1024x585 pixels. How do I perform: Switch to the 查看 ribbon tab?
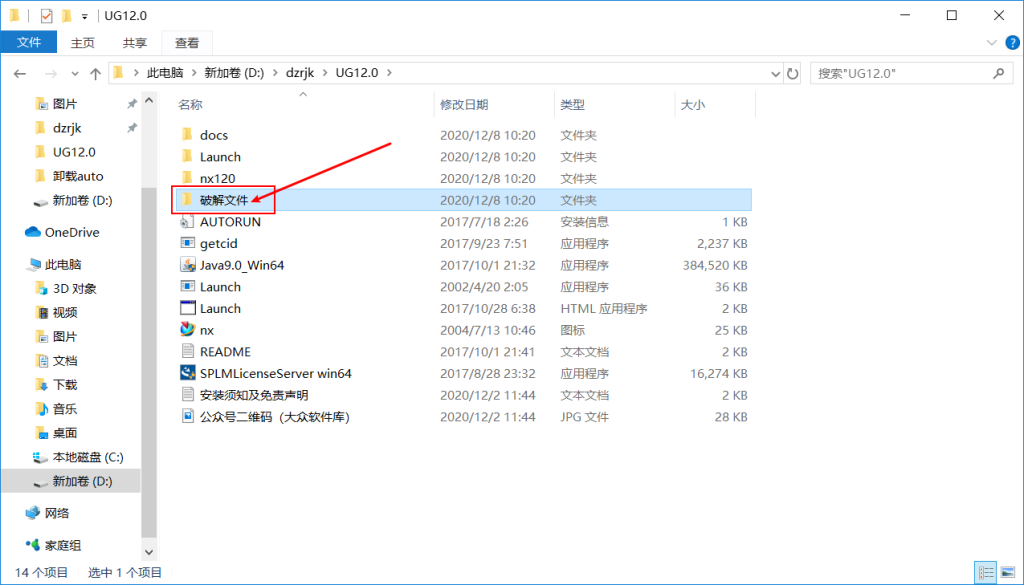pos(187,43)
